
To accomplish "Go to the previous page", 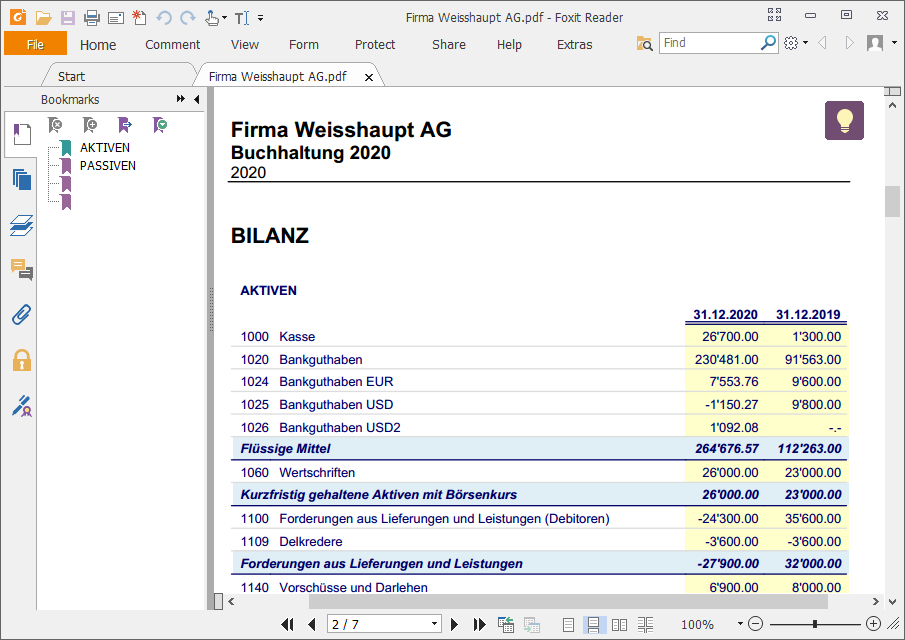I will click(312, 624).
